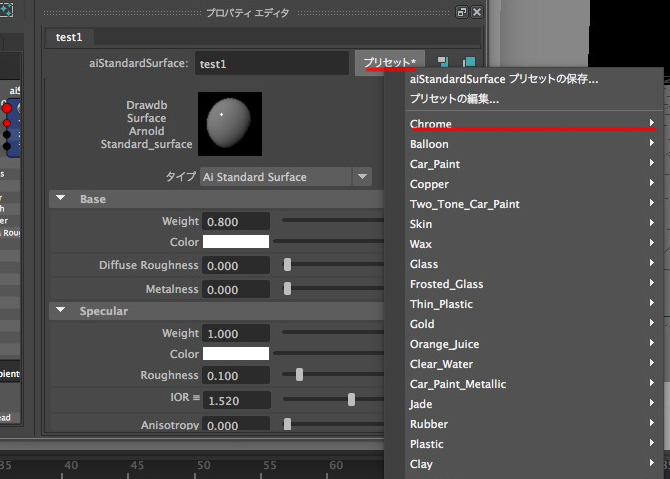The height and width of the screenshot is (479, 670).
Task: Click the input connection icon beside presets
Action: pyautogui.click(x=443, y=62)
